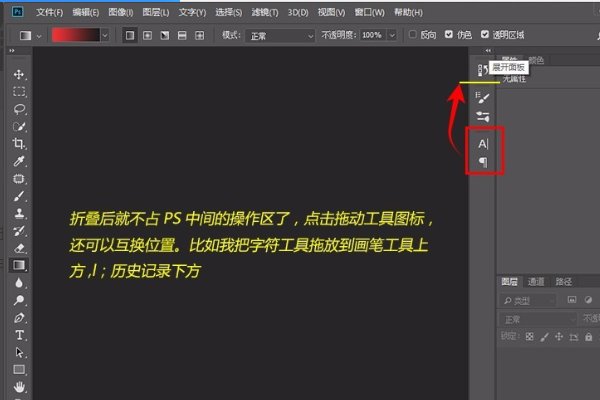Open the 不透明度 opacity slider arrow
This screenshot has width=600, height=400.
pyautogui.click(x=392, y=35)
